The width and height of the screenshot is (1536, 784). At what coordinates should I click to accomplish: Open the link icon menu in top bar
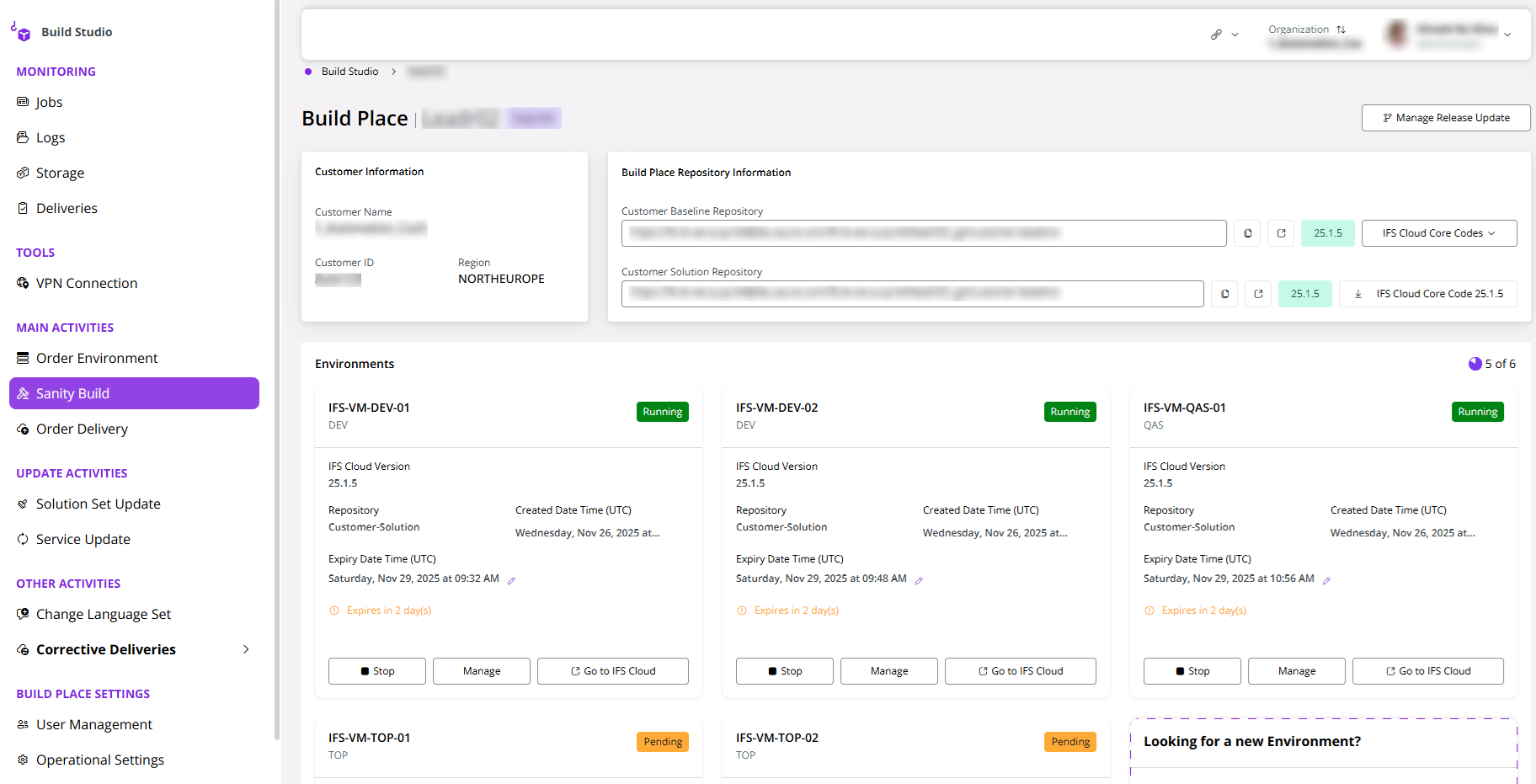[1224, 35]
